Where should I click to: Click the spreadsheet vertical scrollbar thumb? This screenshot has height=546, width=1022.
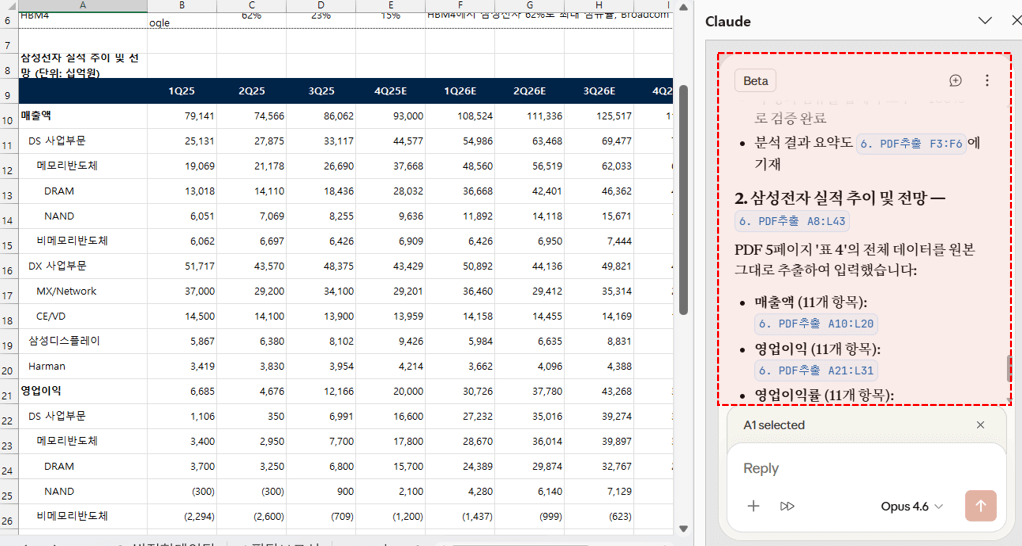[683, 200]
